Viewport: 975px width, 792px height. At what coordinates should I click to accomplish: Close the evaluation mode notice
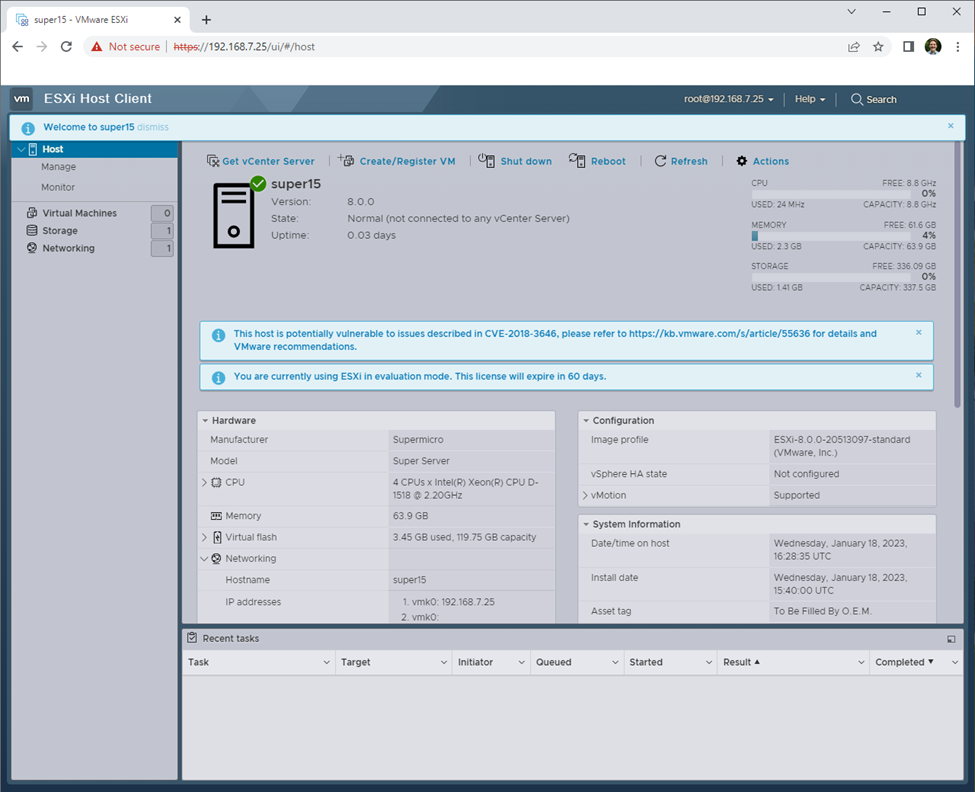point(919,375)
